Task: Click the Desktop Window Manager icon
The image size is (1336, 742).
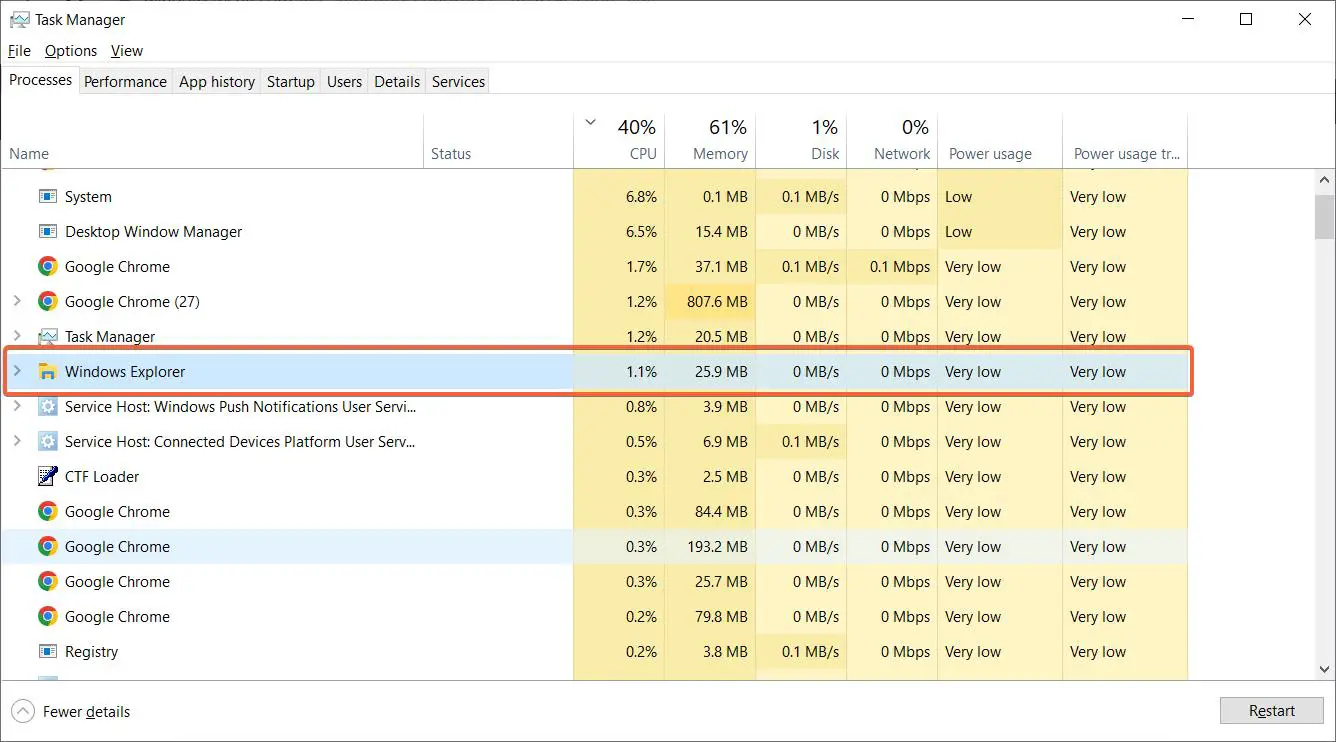Action: pos(47,232)
